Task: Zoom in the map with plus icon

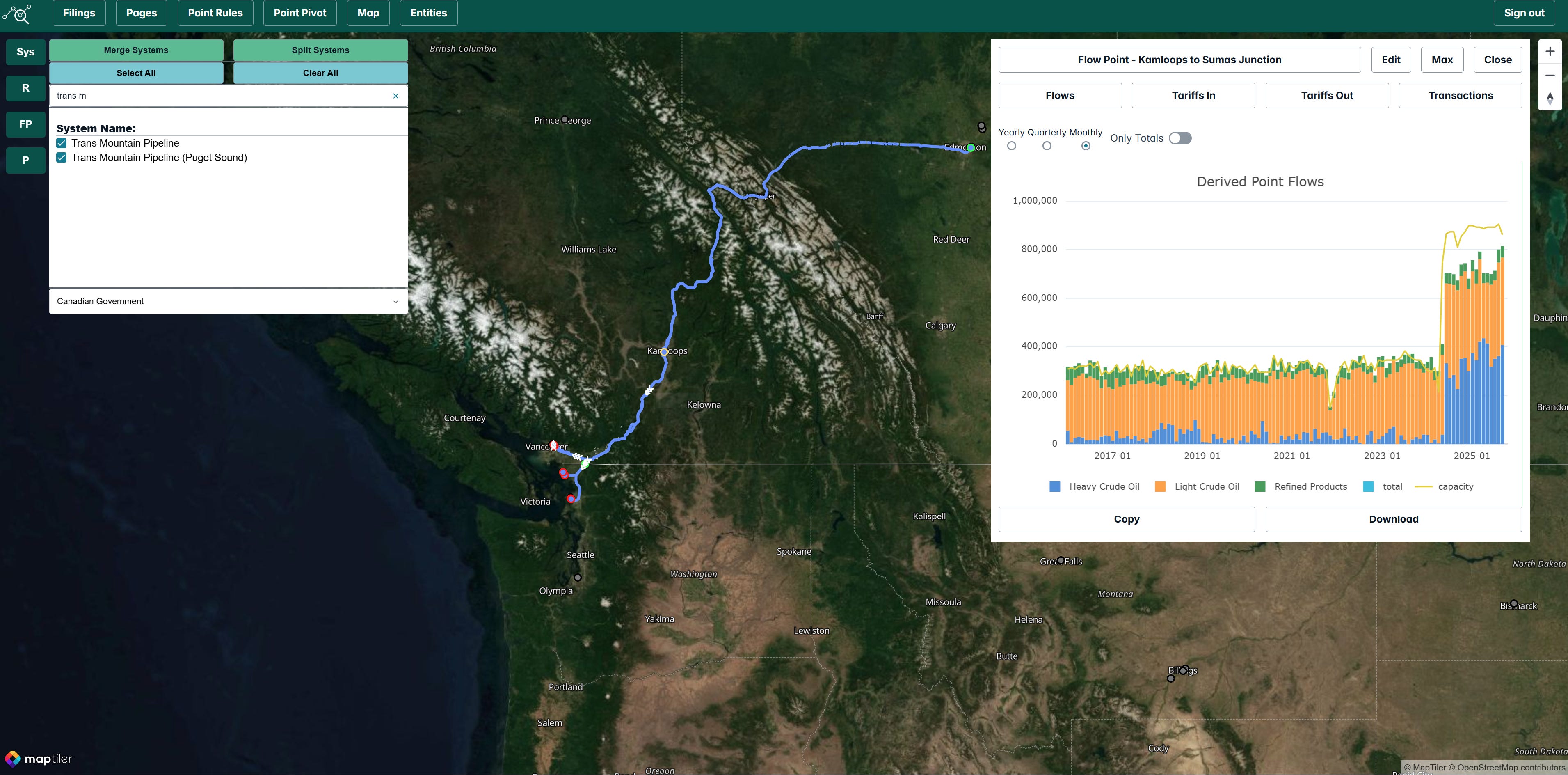Action: coord(1550,52)
